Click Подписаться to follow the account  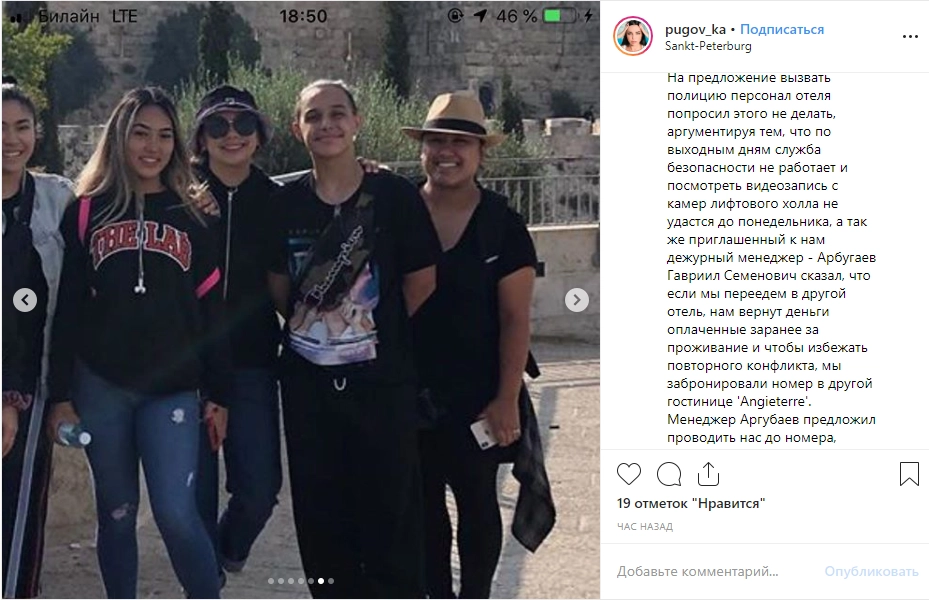pyautogui.click(x=782, y=29)
